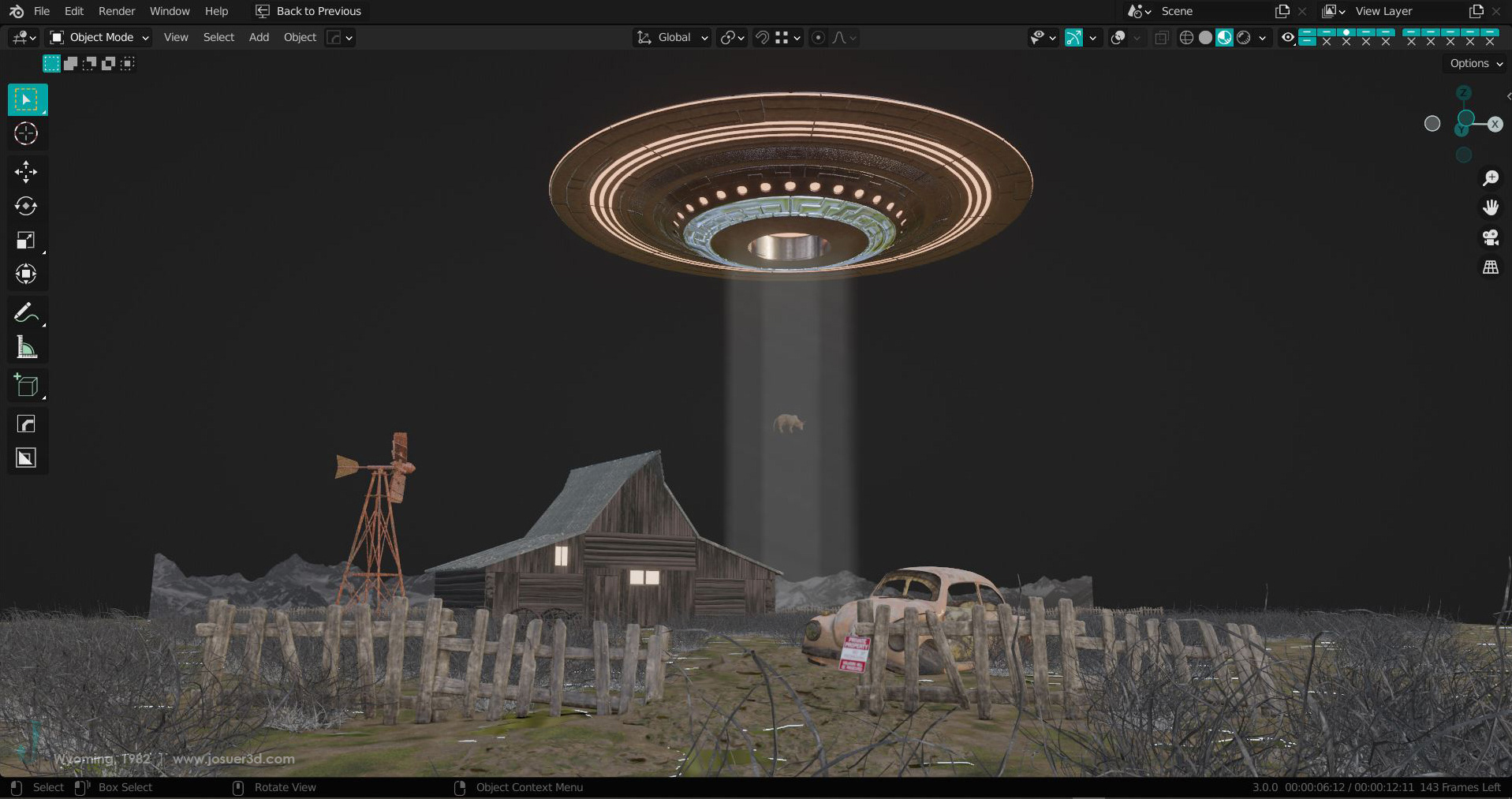The height and width of the screenshot is (799, 1512).
Task: Click the Back to Previous screen icon
Action: [263, 11]
